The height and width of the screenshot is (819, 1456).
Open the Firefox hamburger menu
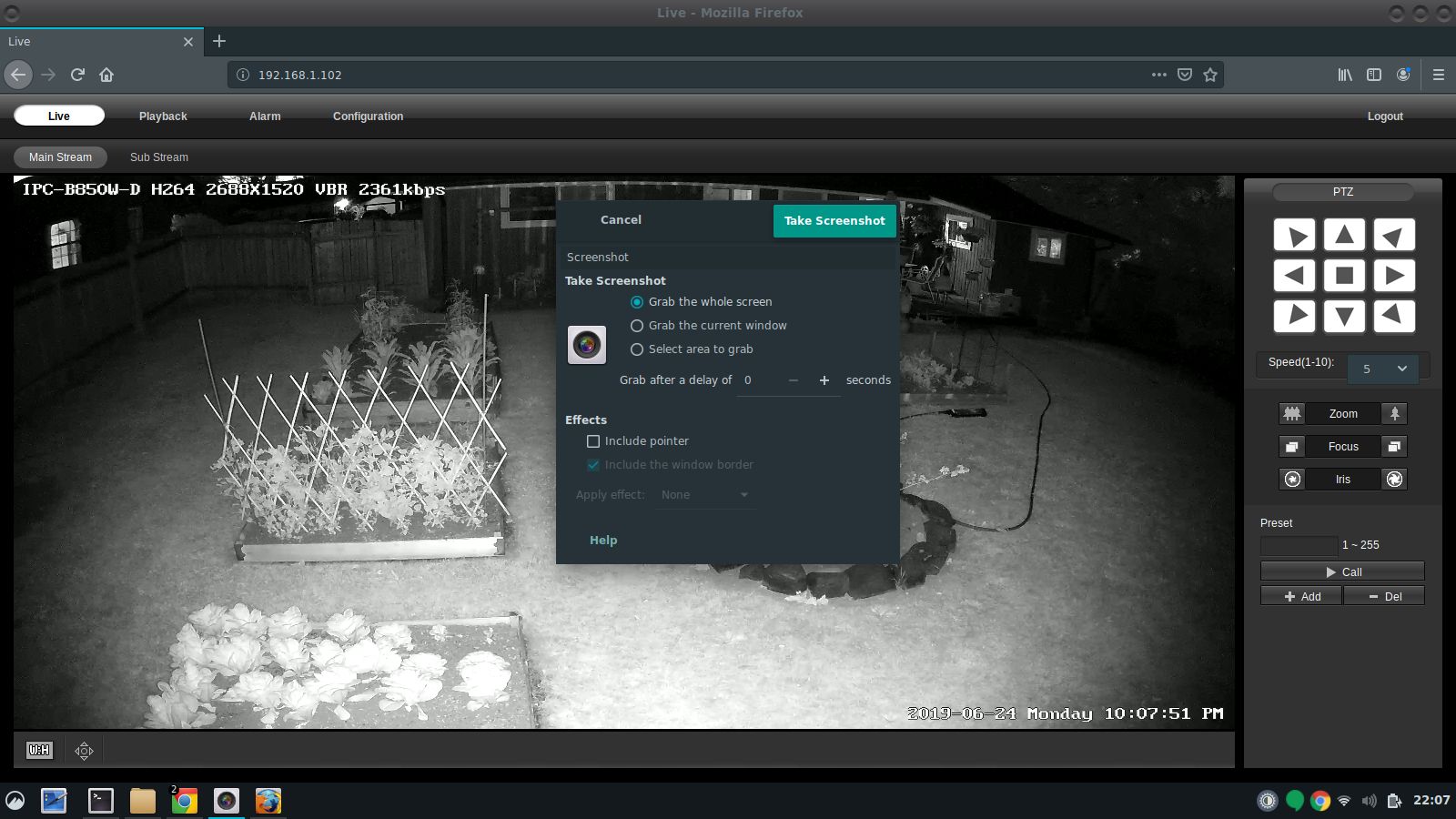click(1438, 75)
